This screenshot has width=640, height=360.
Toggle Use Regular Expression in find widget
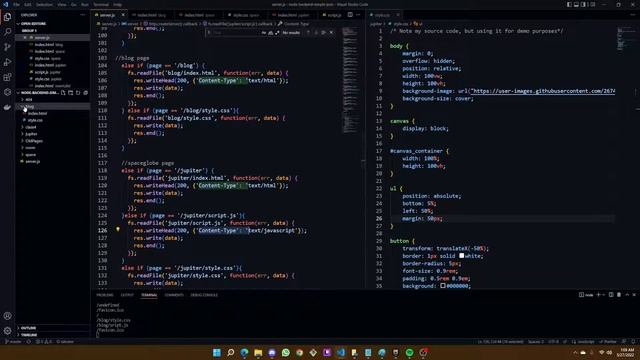pos(277,32)
